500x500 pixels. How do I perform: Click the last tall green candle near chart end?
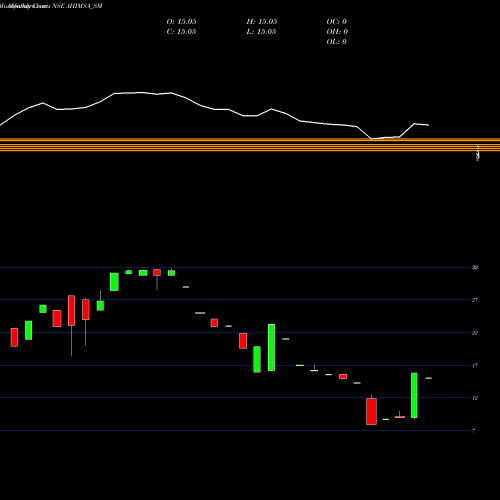point(414,395)
